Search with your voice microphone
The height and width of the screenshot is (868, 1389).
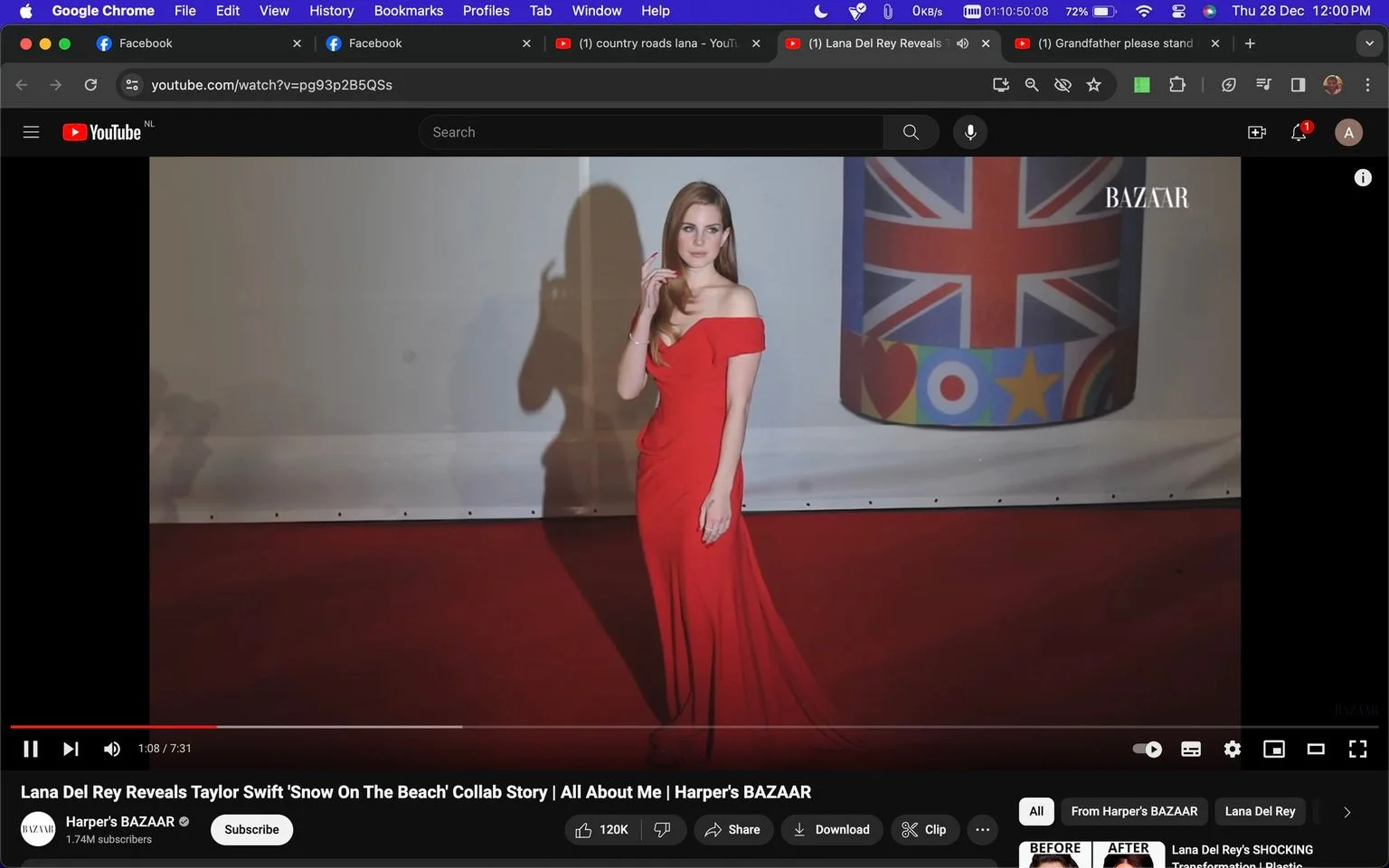pos(969,132)
